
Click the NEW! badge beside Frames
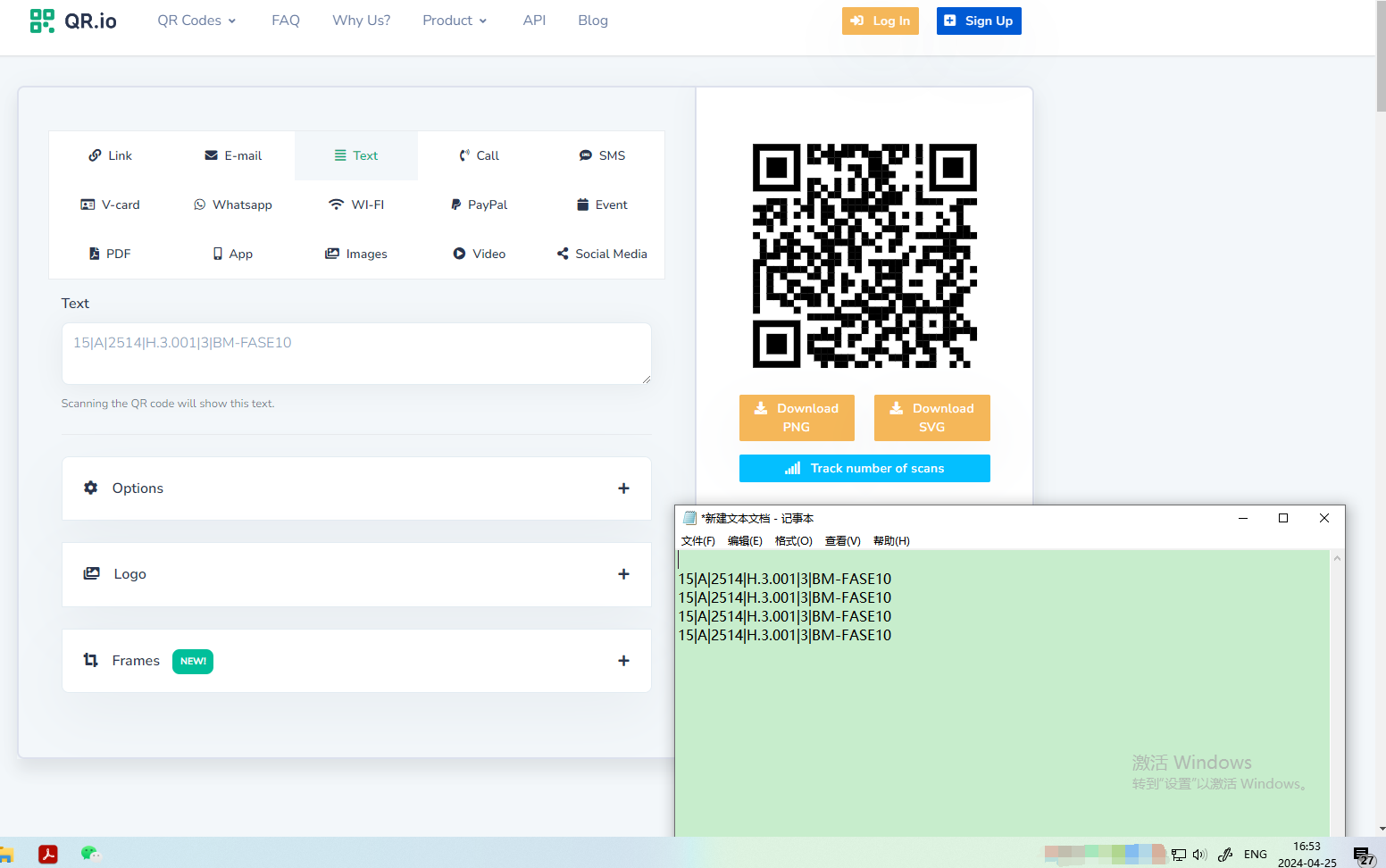(193, 662)
